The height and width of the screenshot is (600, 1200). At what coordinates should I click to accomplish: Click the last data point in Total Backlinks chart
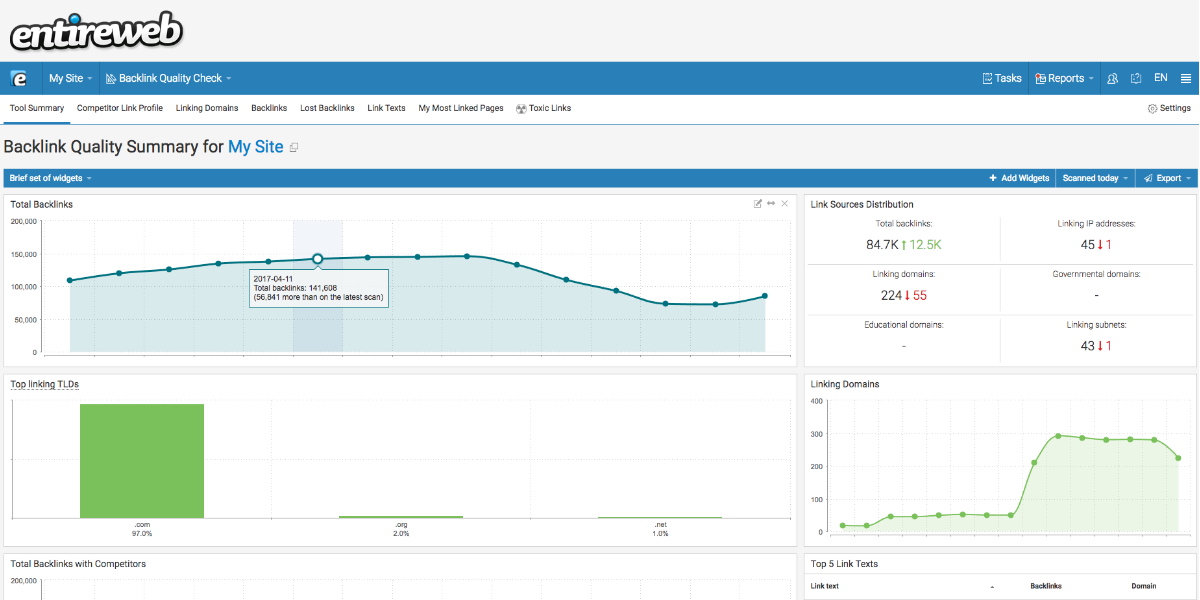click(x=765, y=296)
